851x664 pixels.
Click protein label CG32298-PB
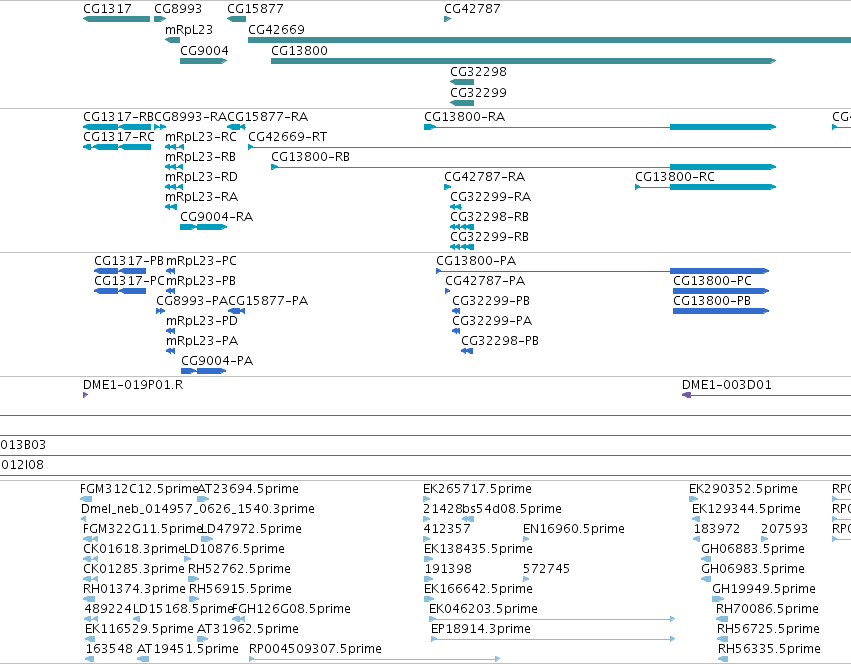[x=500, y=342]
